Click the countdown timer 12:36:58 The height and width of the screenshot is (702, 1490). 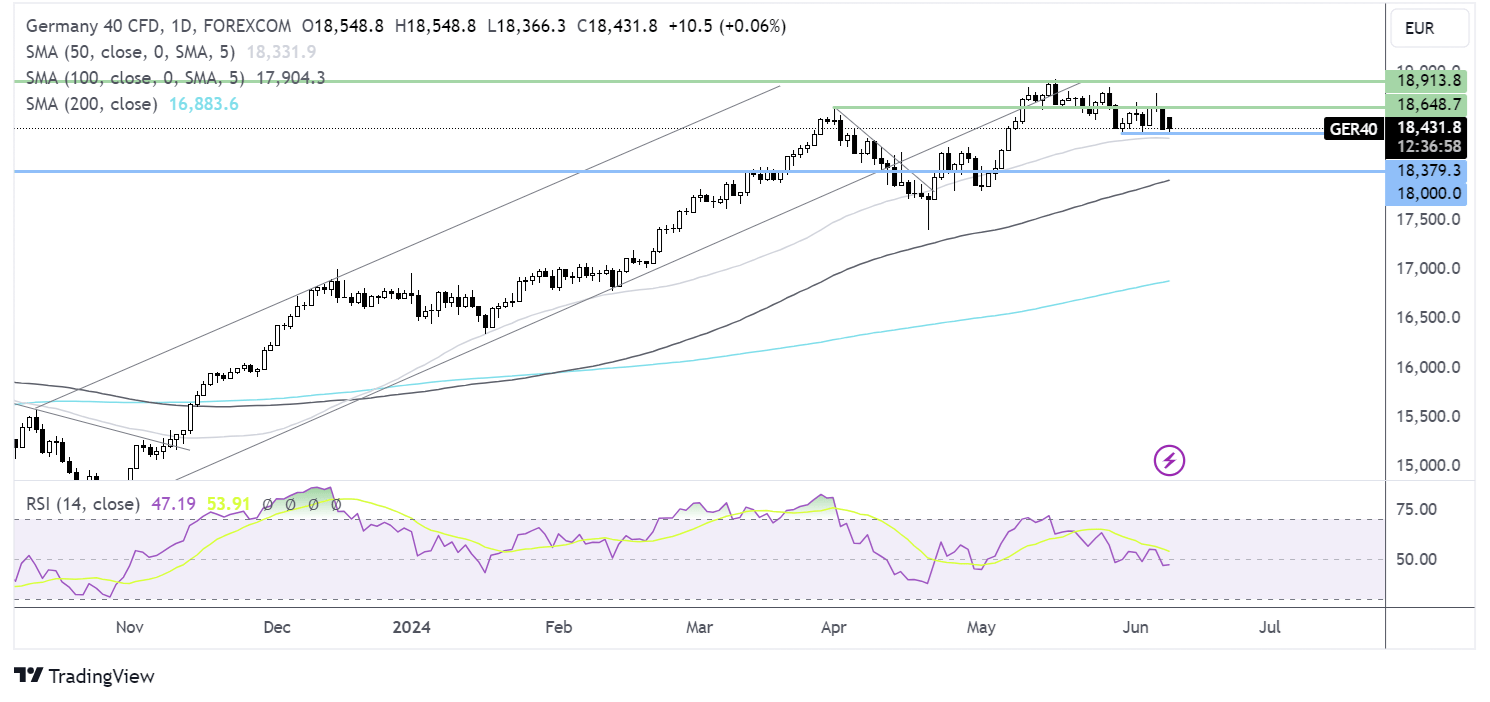(1428, 147)
